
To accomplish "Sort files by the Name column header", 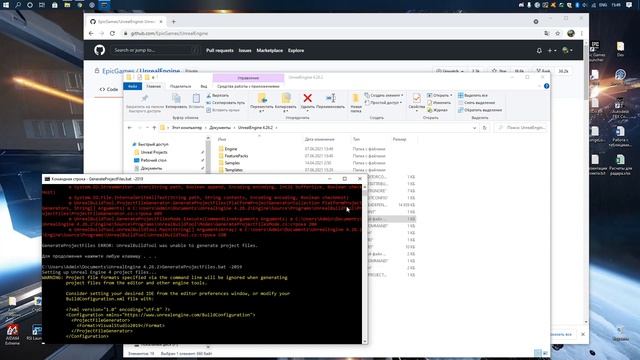I will point(222,139).
